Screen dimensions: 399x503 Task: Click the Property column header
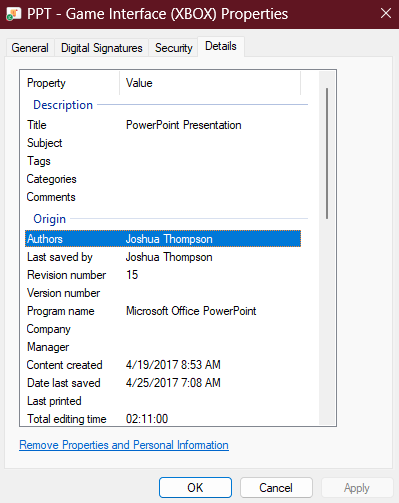coord(69,83)
